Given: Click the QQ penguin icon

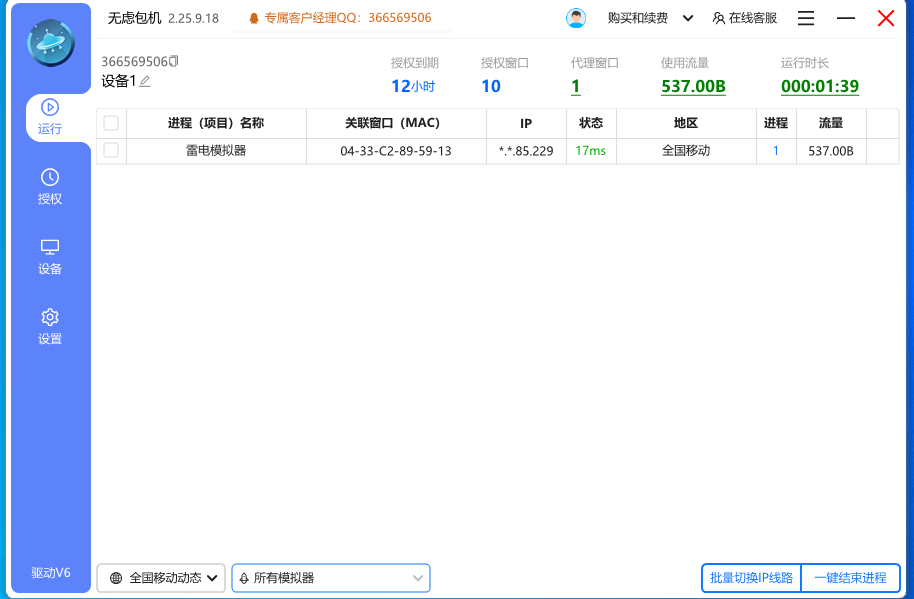Looking at the screenshot, I should tap(254, 18).
